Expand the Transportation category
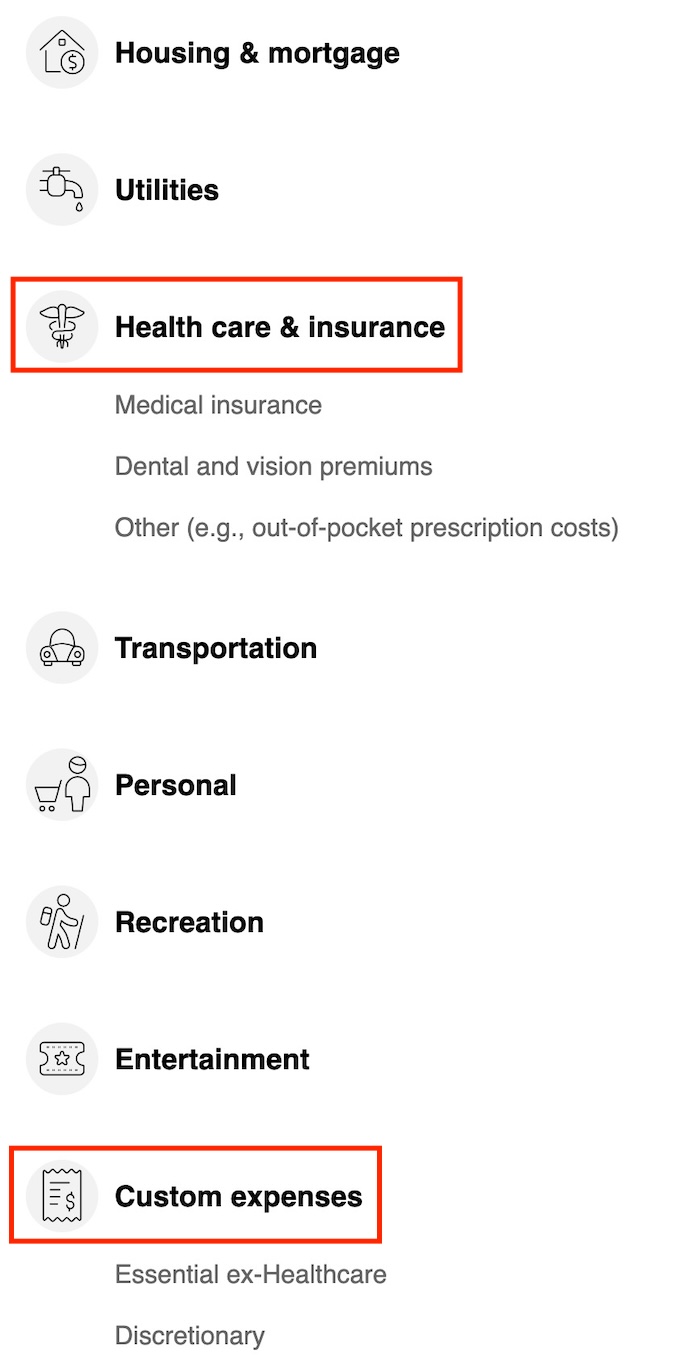The image size is (700, 1371). click(216, 648)
